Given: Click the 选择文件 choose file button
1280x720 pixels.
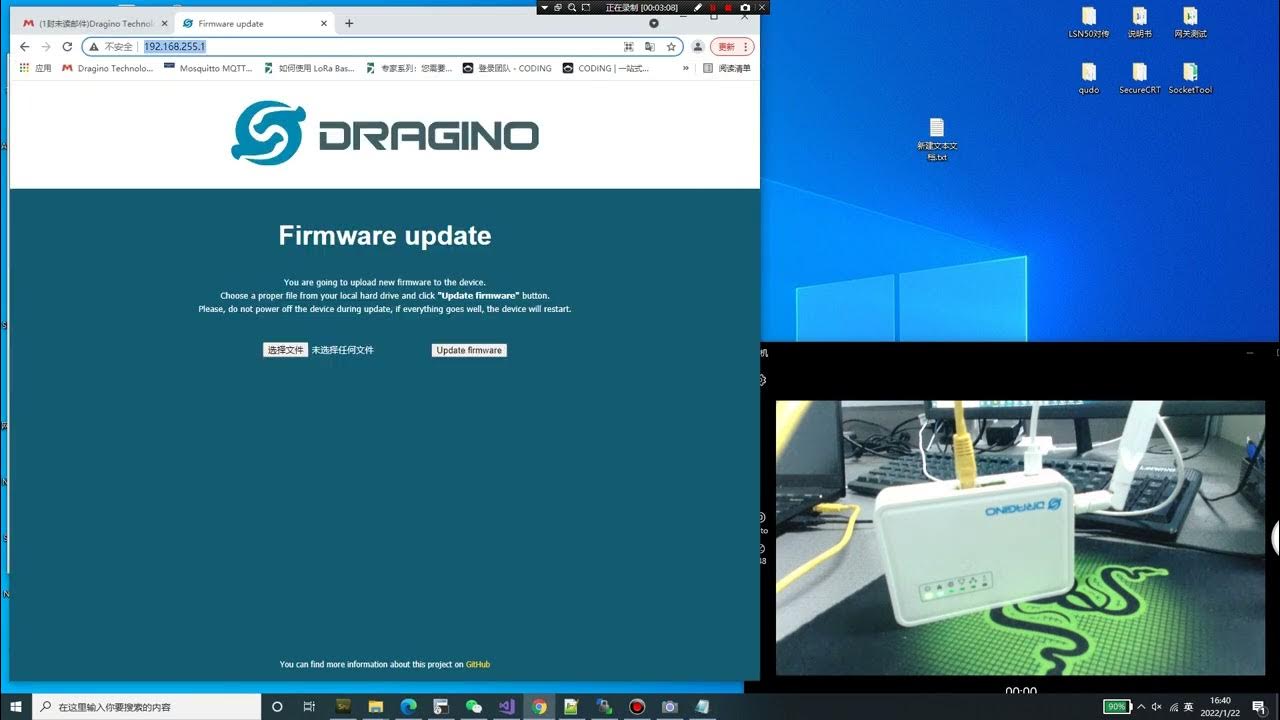Looking at the screenshot, I should point(286,350).
